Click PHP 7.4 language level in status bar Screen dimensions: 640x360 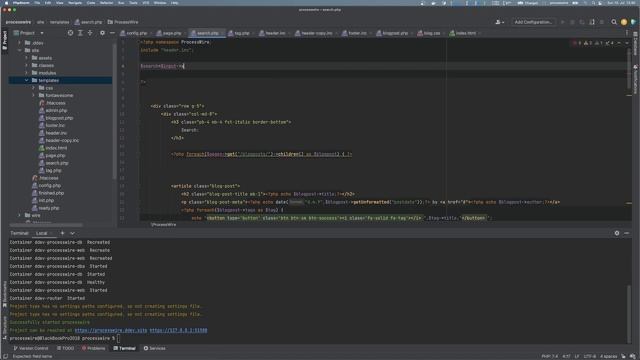coord(549,356)
